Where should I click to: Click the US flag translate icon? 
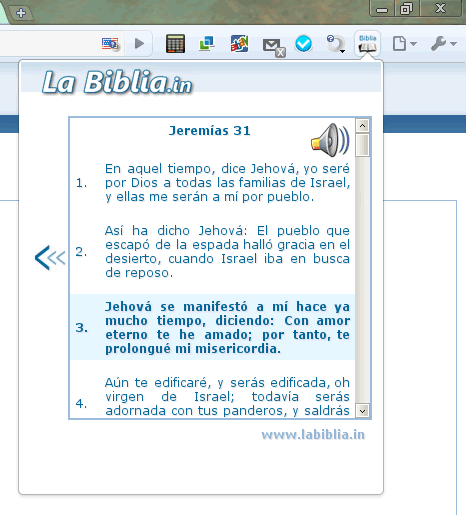pyautogui.click(x=110, y=44)
